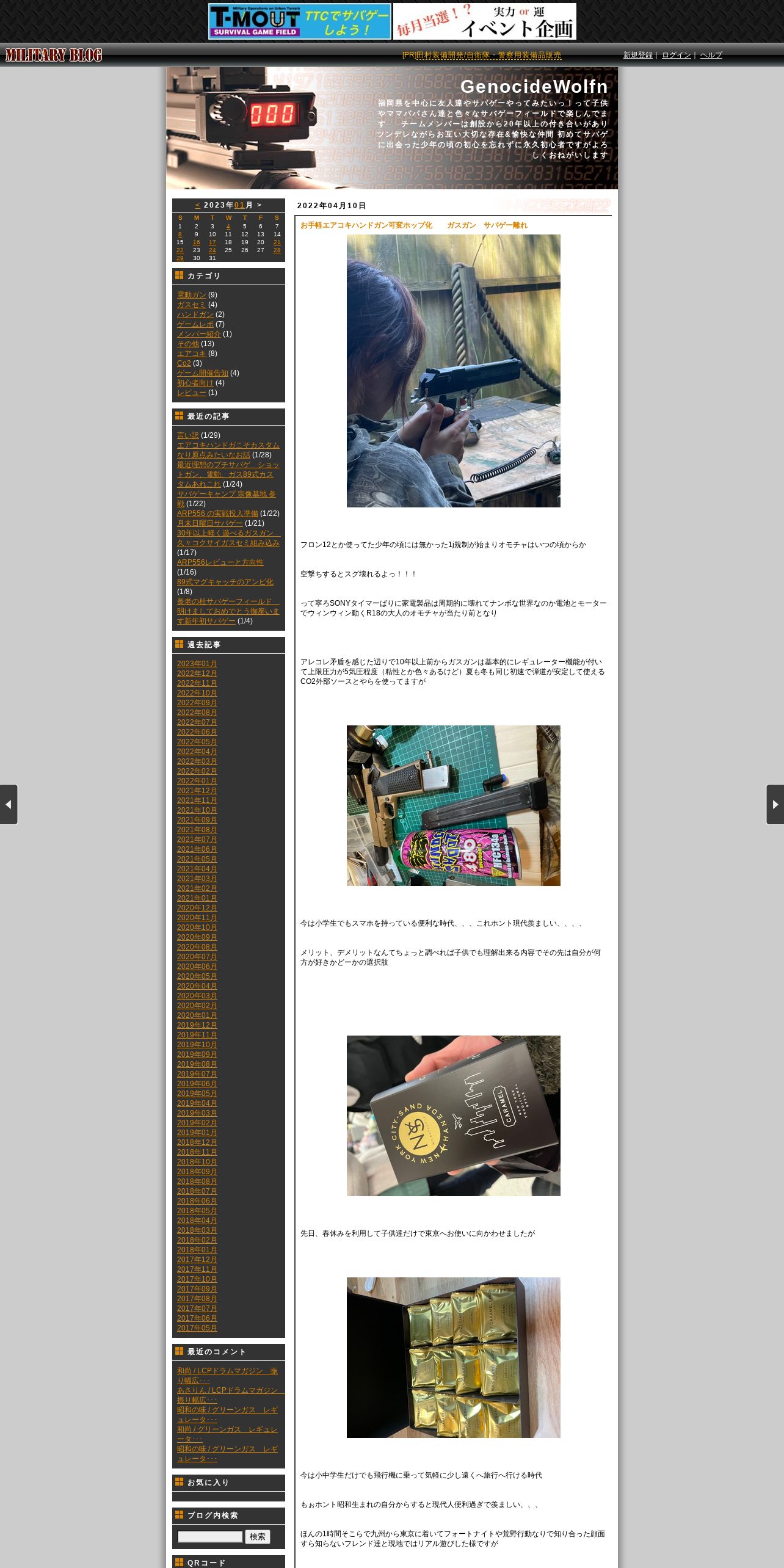Go to next post with right side arrow

pos(775,804)
